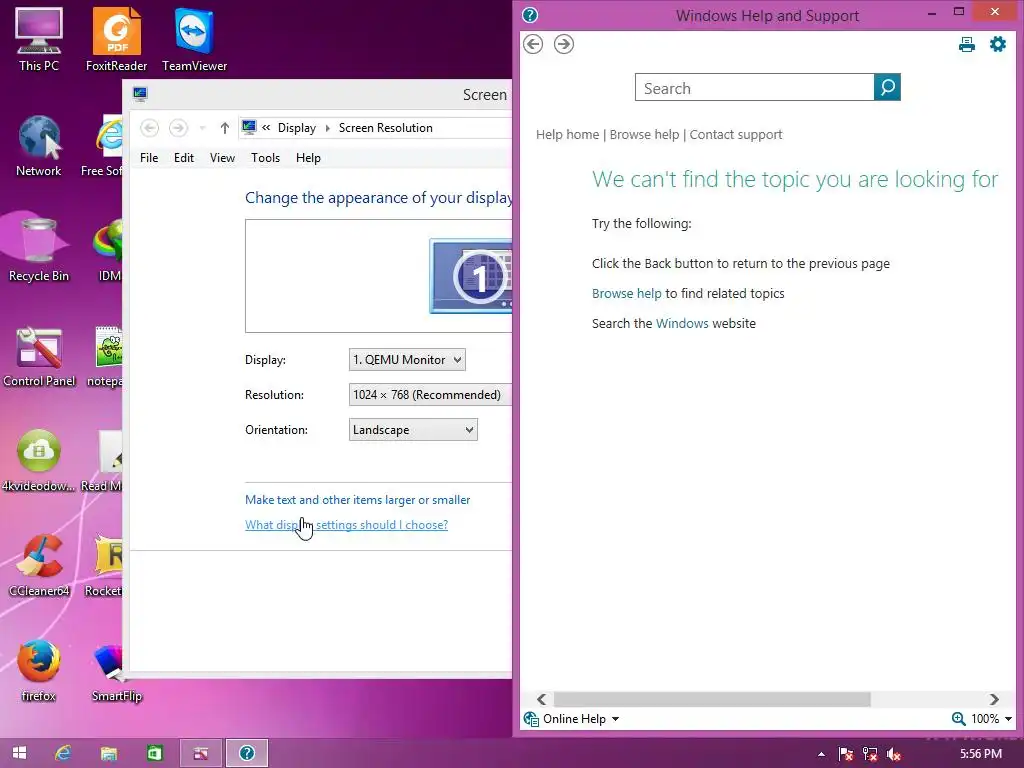Open the 100% zoom level dropdown arrow
The height and width of the screenshot is (768, 1024).
click(x=1008, y=719)
